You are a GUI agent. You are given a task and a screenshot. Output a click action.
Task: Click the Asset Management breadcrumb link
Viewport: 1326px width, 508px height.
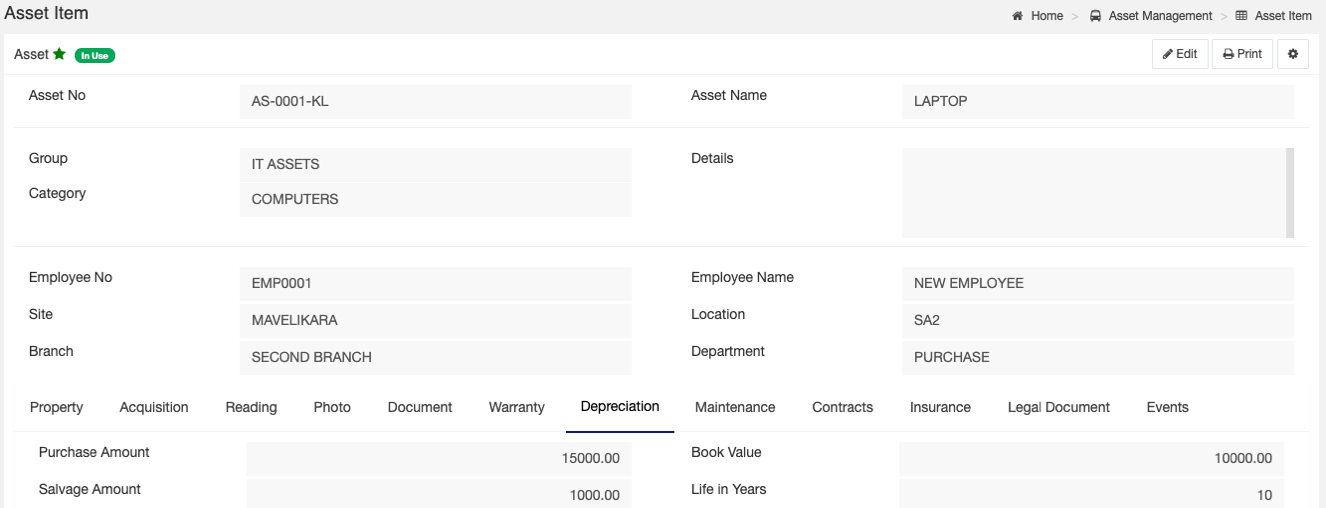[1160, 16]
